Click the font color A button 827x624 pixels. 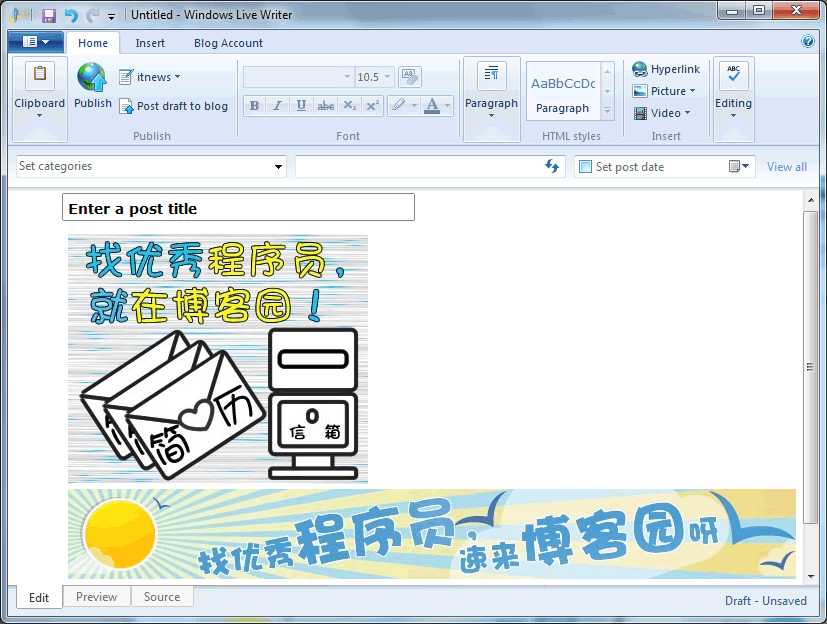click(432, 105)
